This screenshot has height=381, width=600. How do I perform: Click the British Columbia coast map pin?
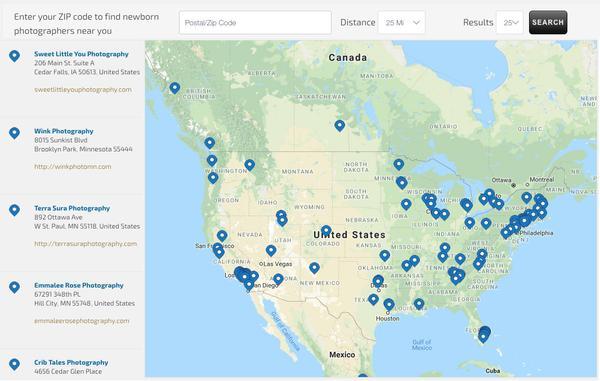175,88
